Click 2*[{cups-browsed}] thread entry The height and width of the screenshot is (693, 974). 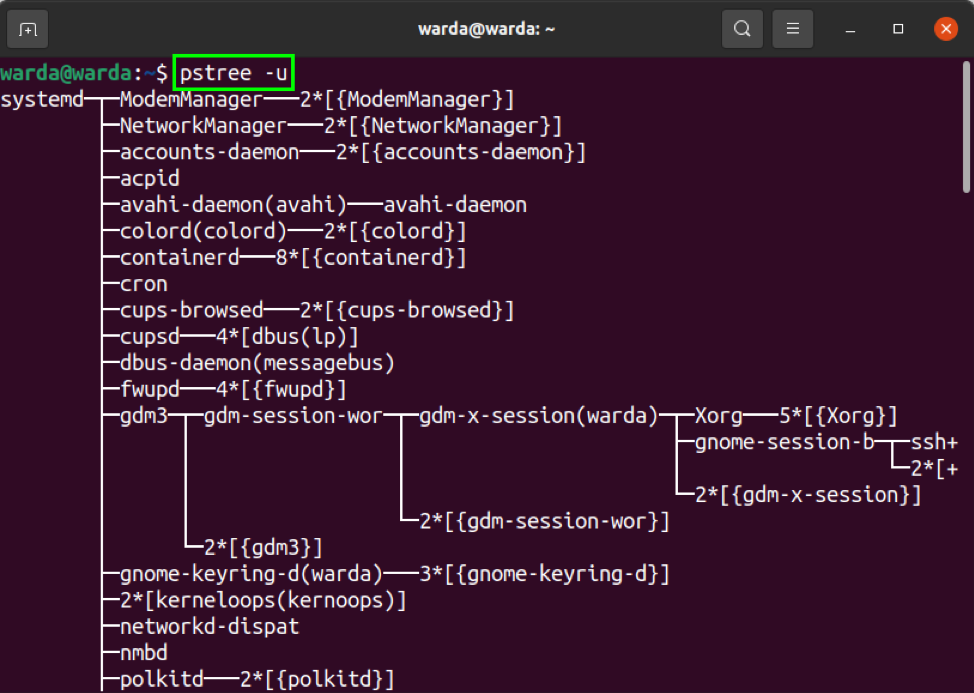[x=407, y=310]
